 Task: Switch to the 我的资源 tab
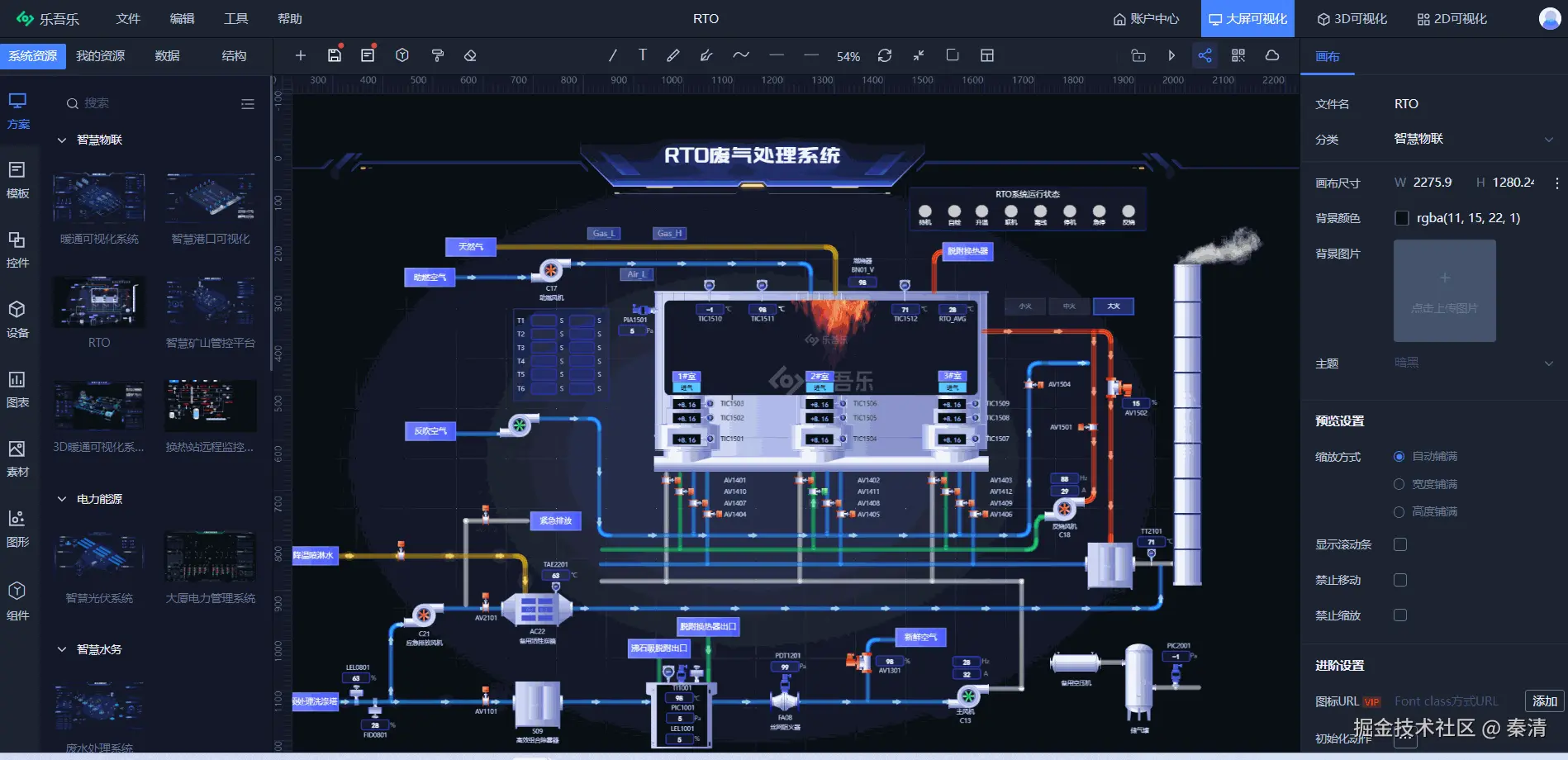[98, 56]
